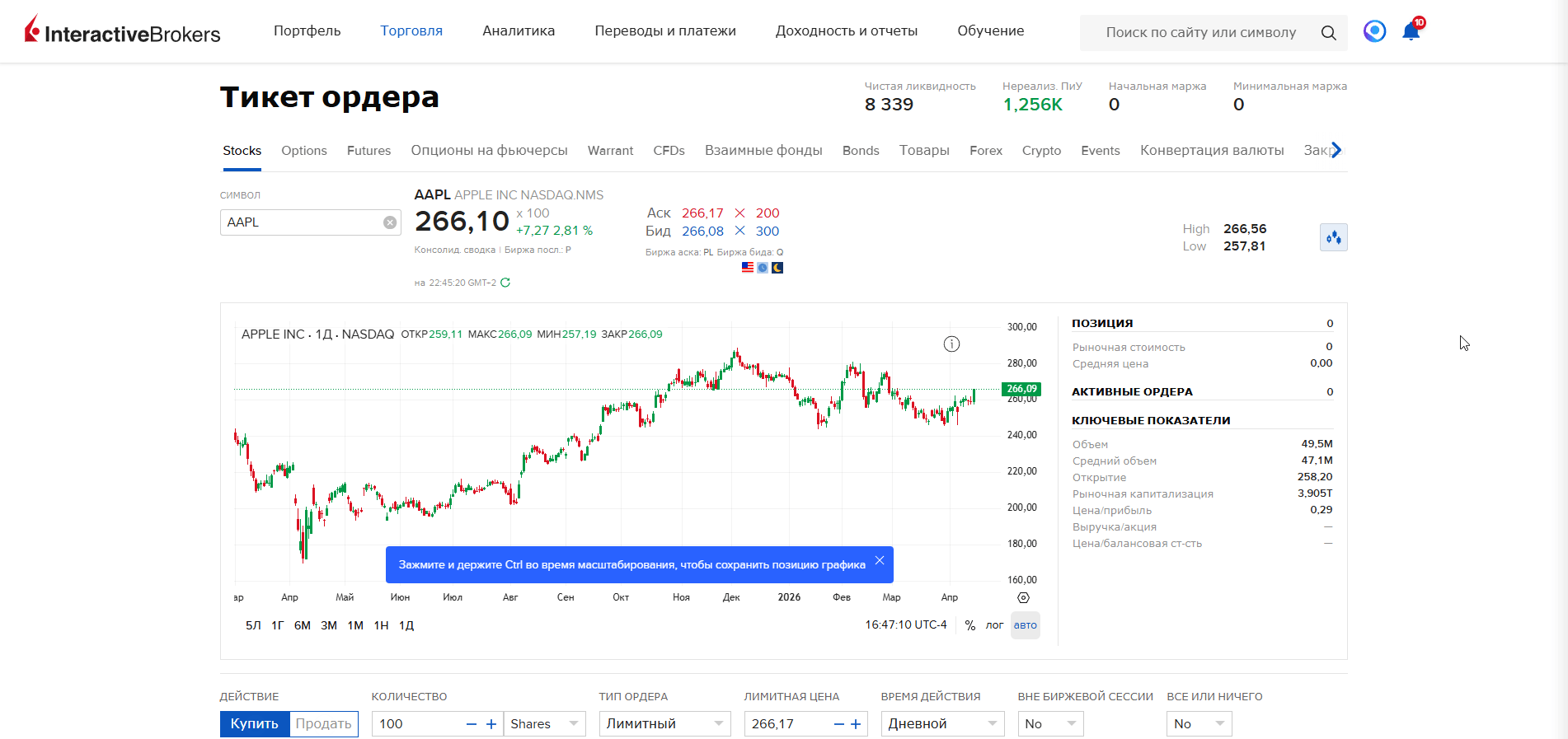Set the chart range to 6М

click(303, 625)
